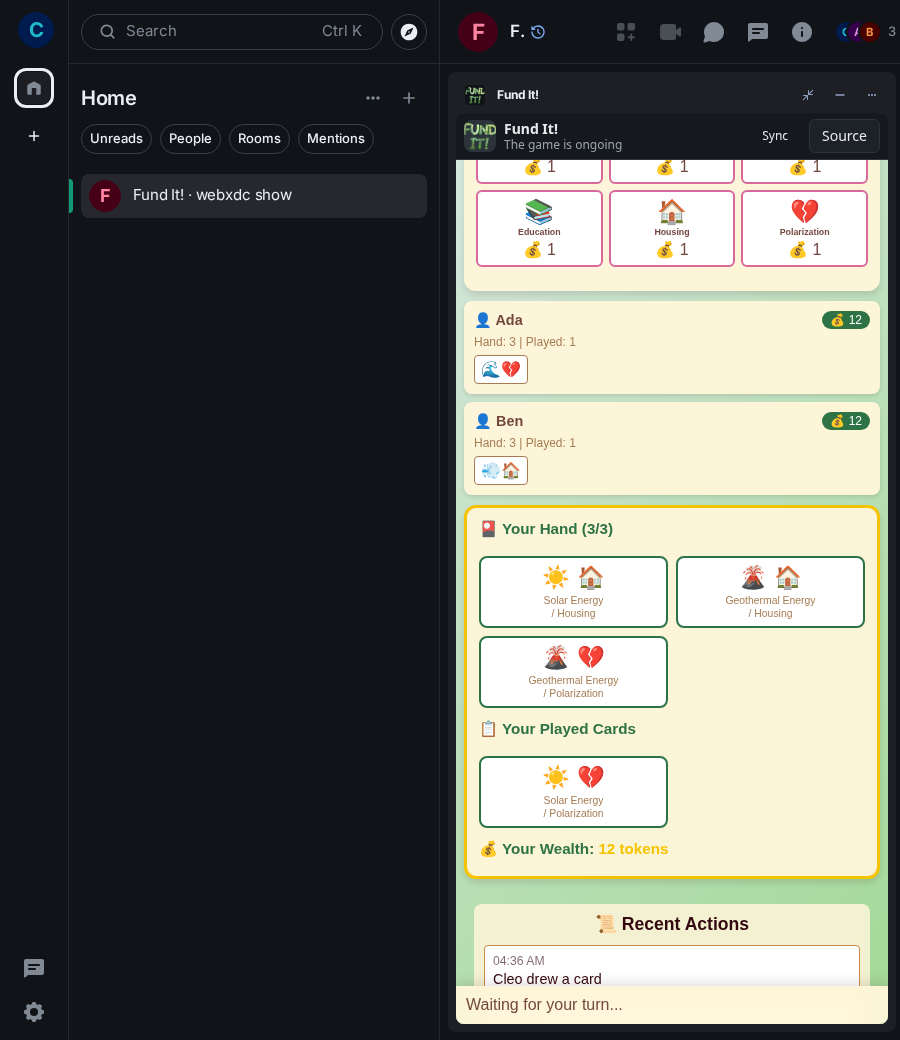Click Ada's played card thumbnail
This screenshot has height=1040, width=900.
point(501,369)
